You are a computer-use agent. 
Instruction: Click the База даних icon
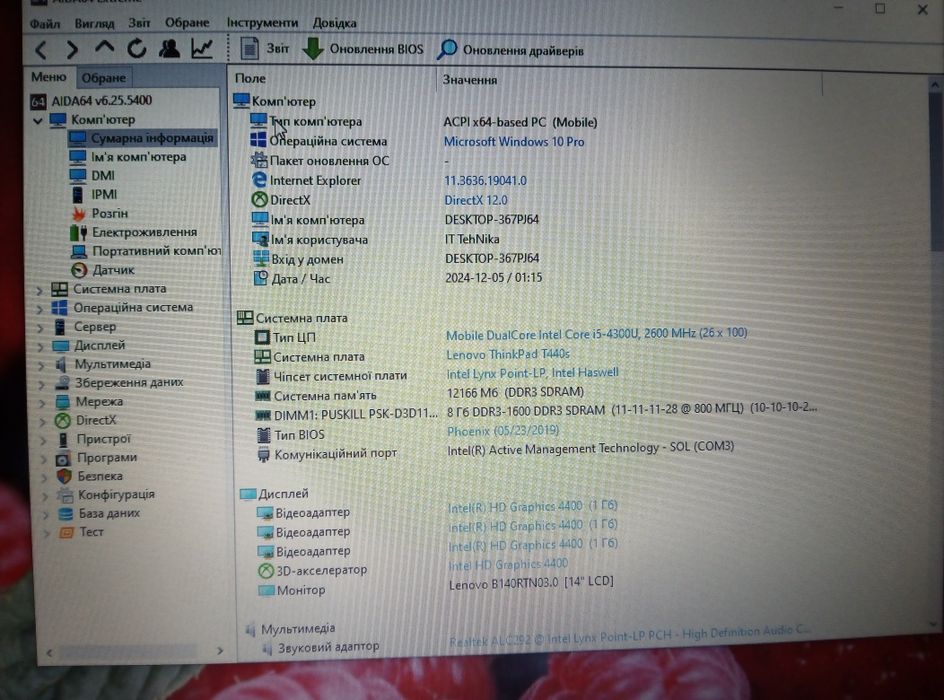coord(65,514)
